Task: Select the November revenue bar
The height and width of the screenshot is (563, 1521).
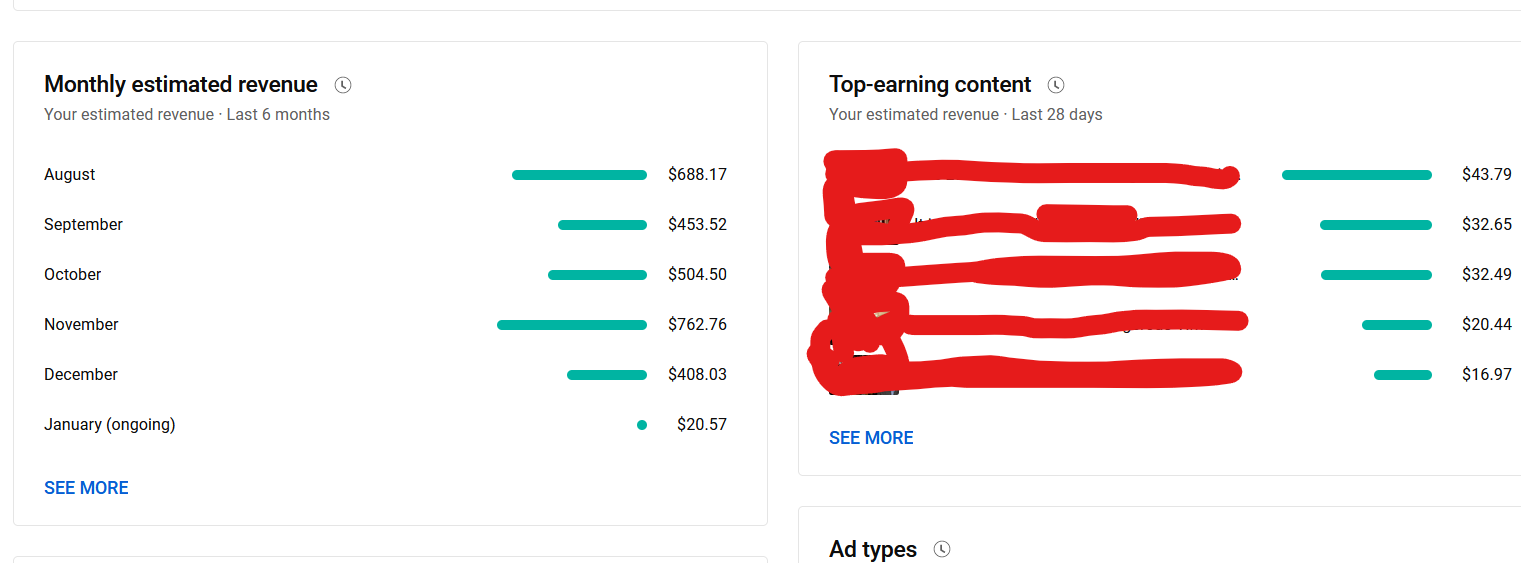Action: 572,325
